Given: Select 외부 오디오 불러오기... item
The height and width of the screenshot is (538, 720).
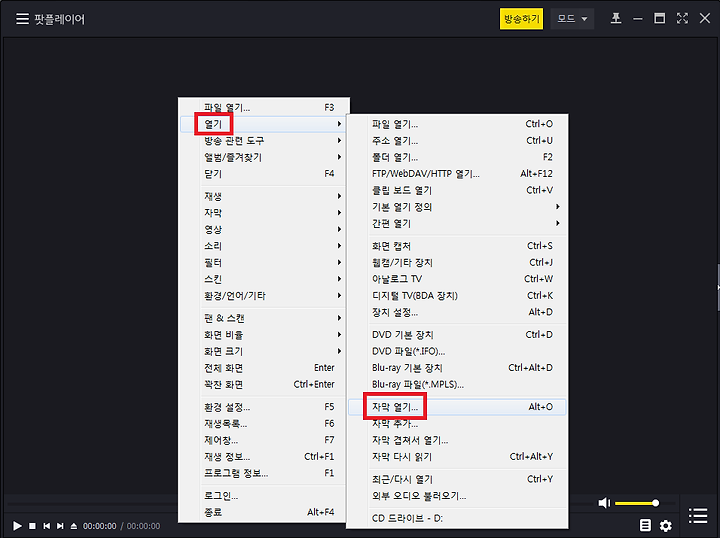Looking at the screenshot, I should 457,495.
